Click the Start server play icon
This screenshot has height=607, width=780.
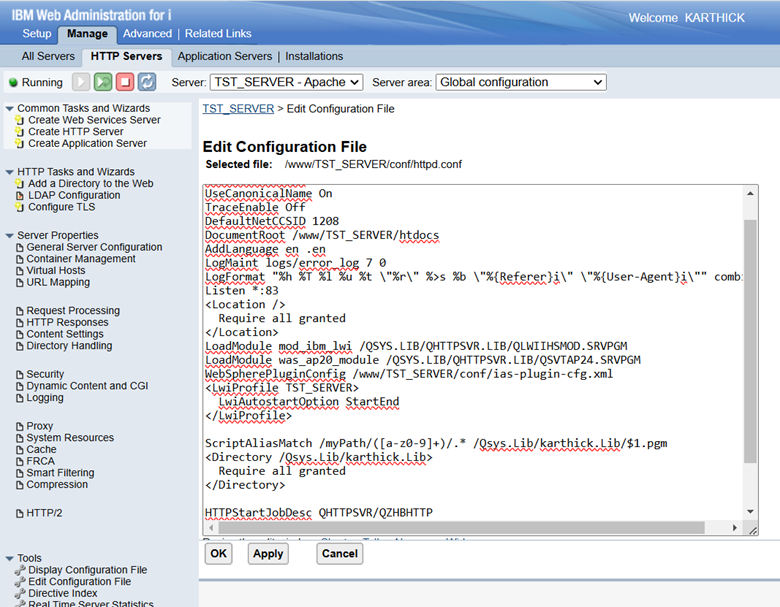coord(81,82)
